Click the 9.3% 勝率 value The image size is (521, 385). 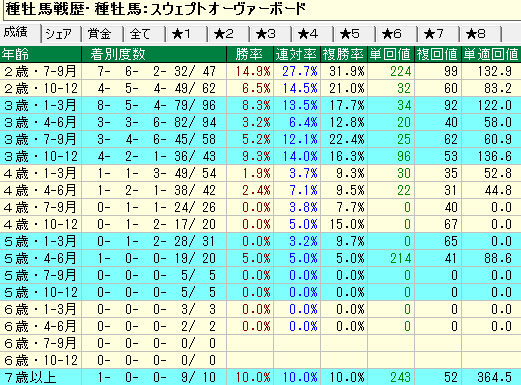click(x=256, y=156)
